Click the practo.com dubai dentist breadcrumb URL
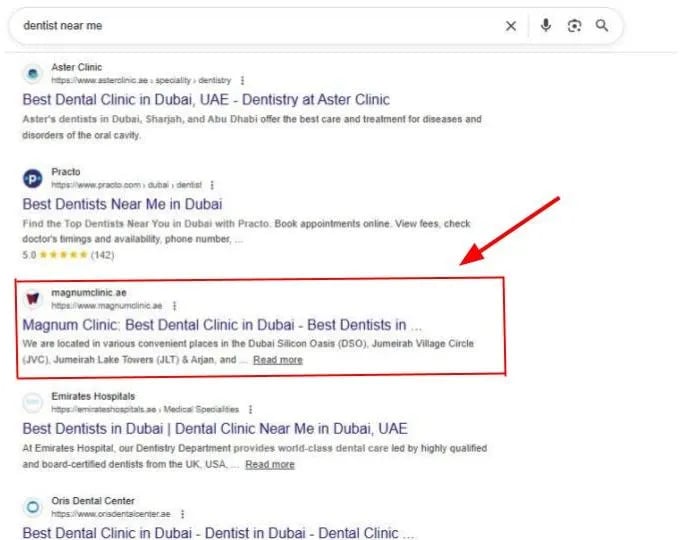Image resolution: width=682 pixels, height=540 pixels. coord(127,185)
